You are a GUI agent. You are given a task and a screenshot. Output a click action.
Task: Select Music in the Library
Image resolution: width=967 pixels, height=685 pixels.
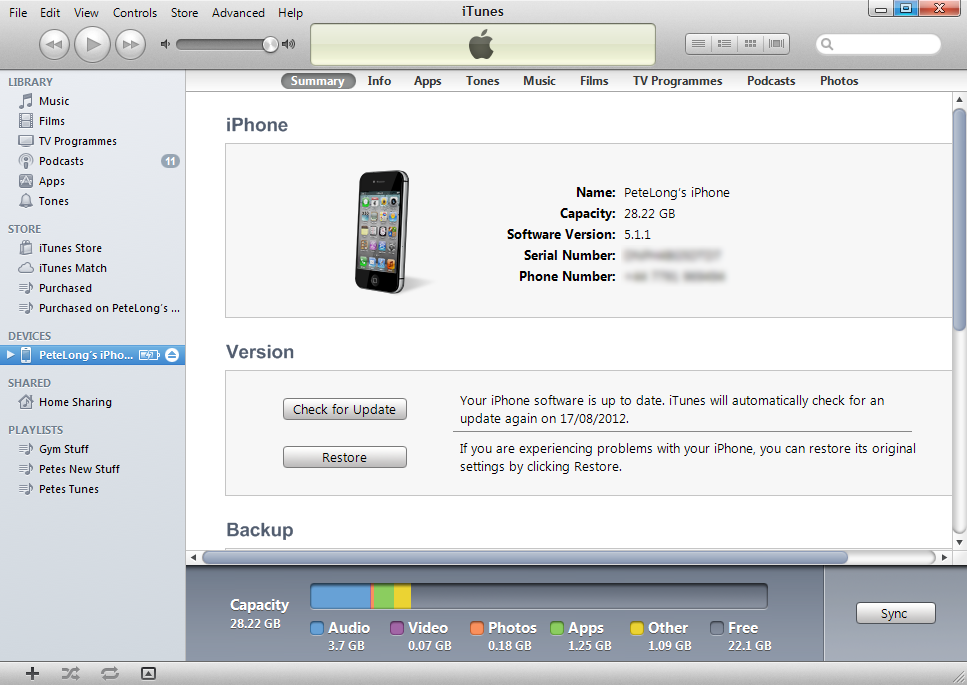point(93,101)
